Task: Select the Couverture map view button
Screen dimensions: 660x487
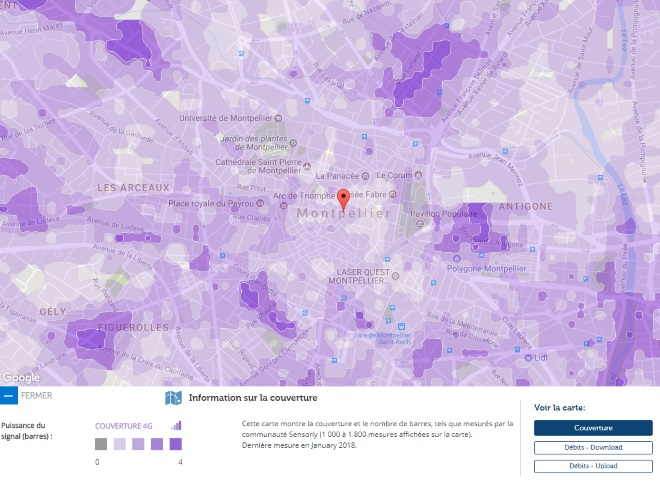Action: pyautogui.click(x=593, y=428)
